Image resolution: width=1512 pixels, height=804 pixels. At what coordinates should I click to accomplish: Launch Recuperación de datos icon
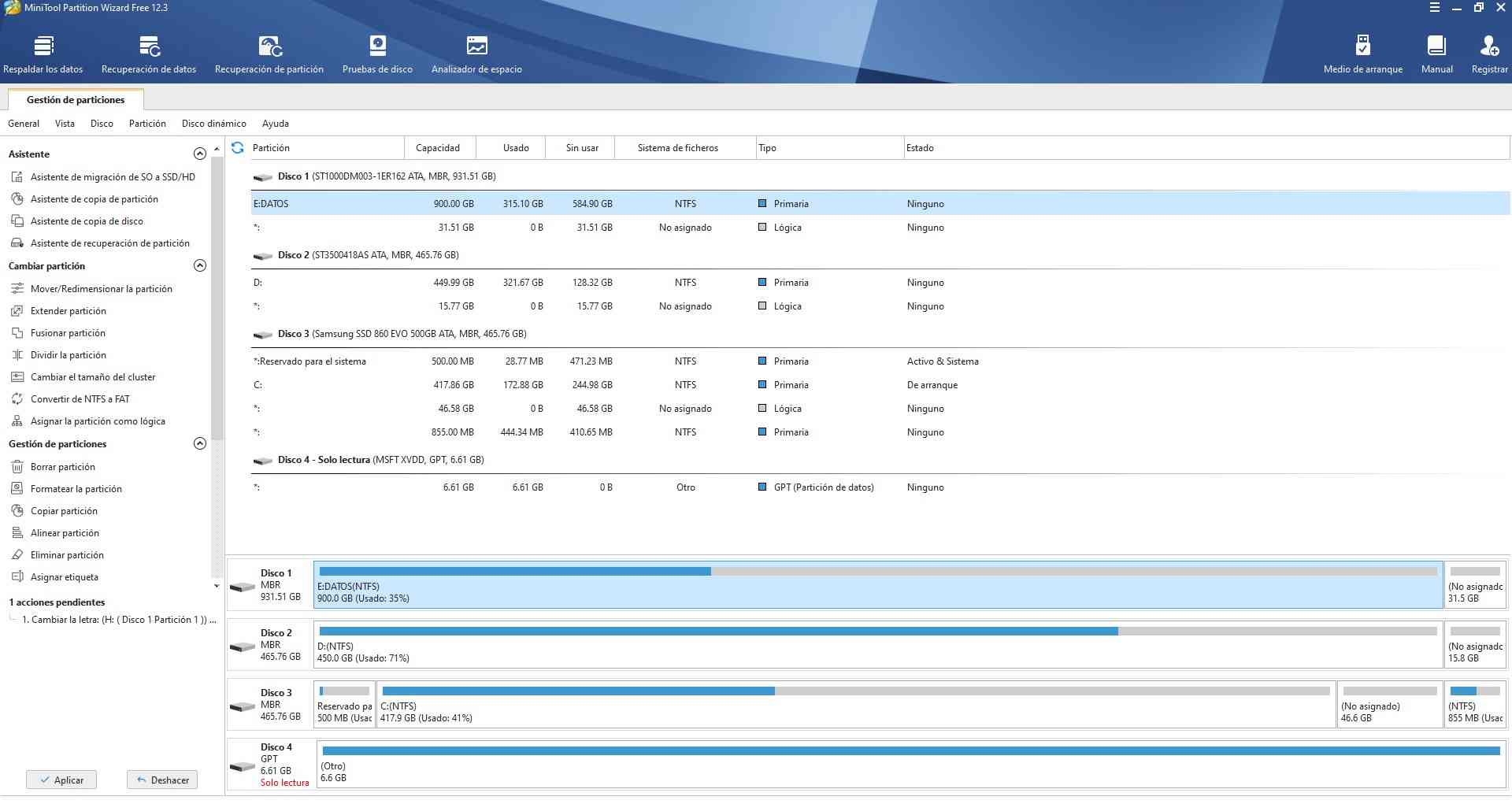(149, 54)
